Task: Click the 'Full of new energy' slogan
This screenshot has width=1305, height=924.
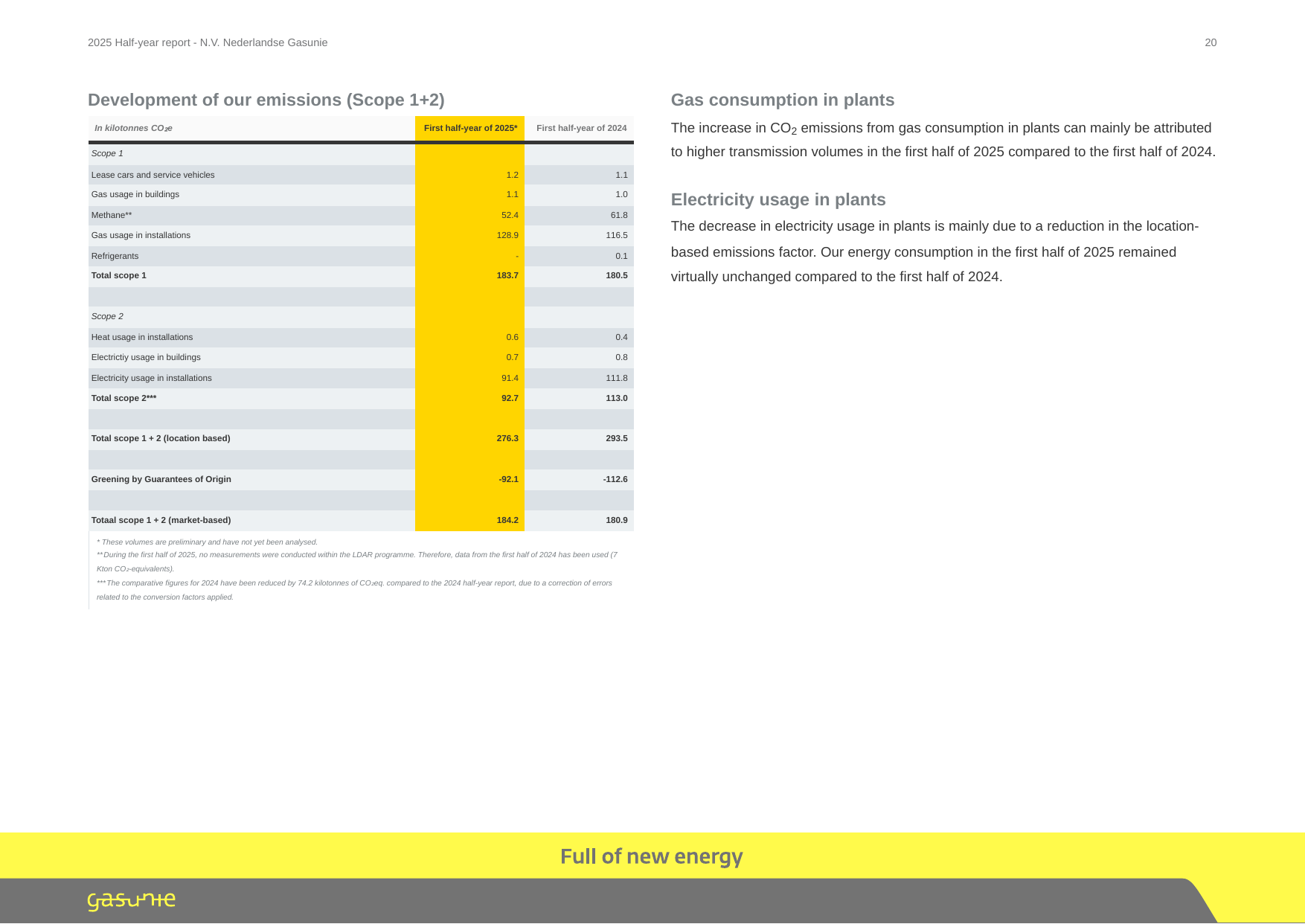Action: click(652, 856)
